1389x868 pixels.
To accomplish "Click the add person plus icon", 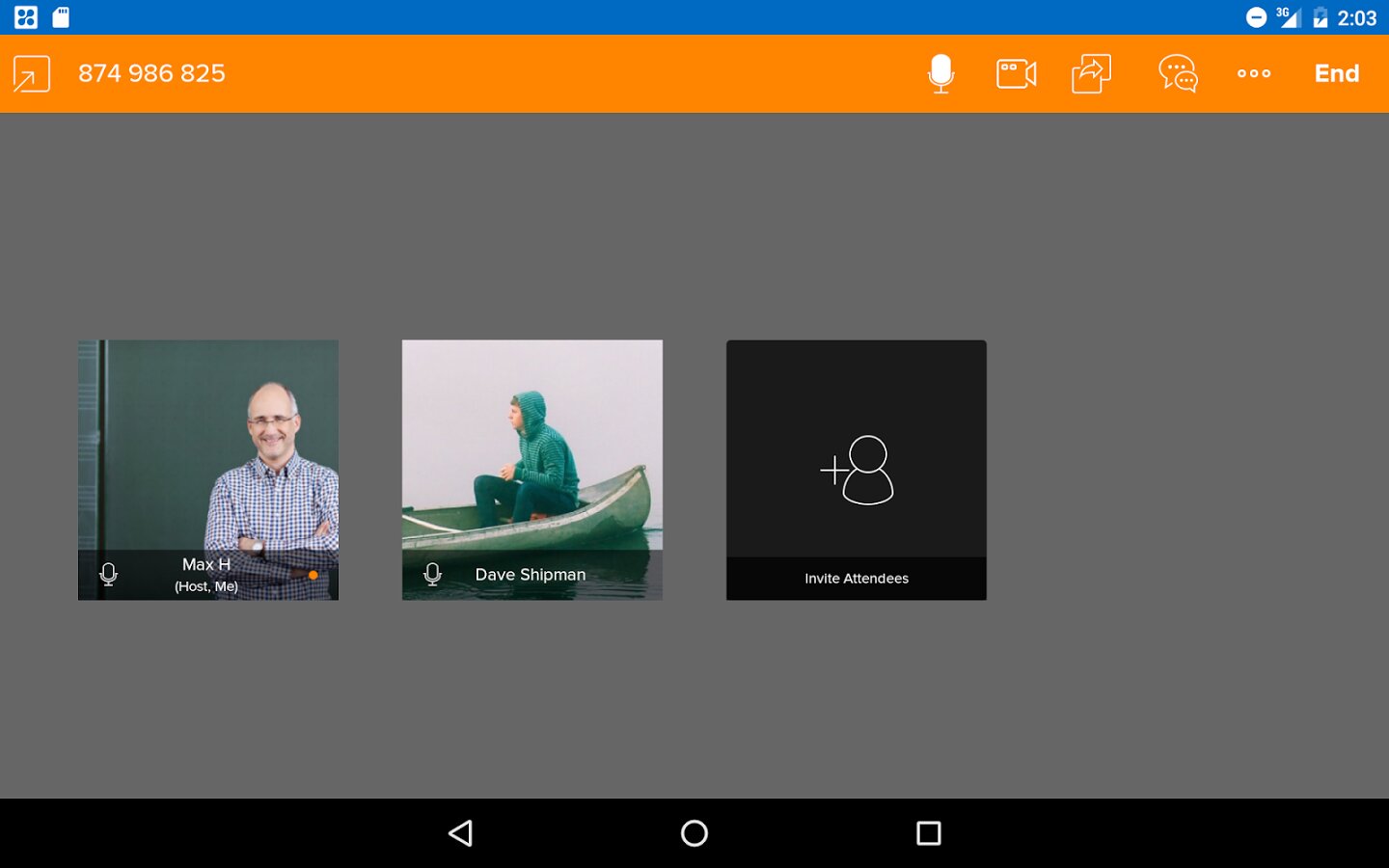I will click(857, 470).
